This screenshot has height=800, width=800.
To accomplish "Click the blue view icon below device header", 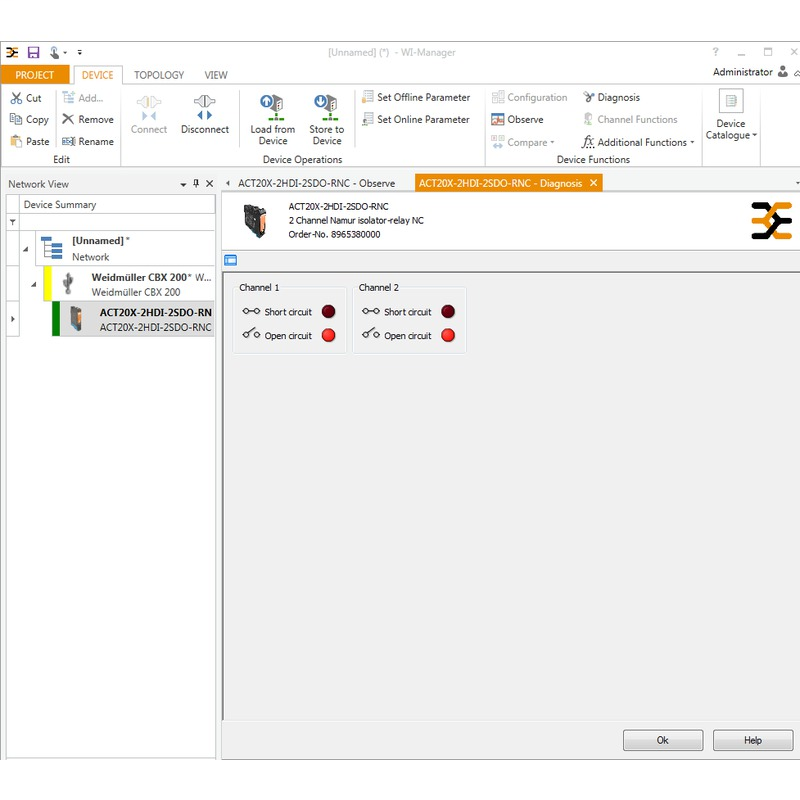I will point(231,260).
